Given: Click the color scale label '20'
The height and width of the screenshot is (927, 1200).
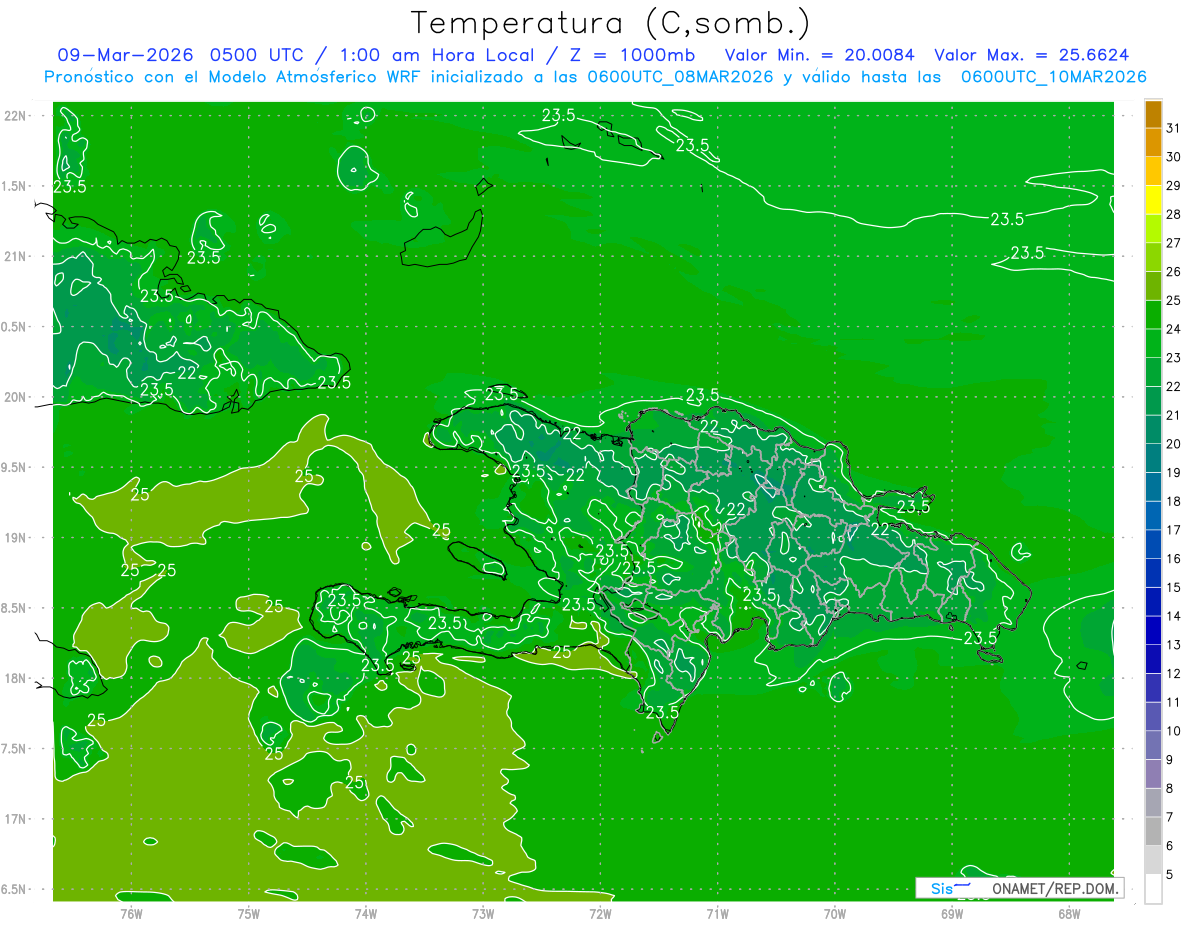Looking at the screenshot, I should coord(1173,444).
